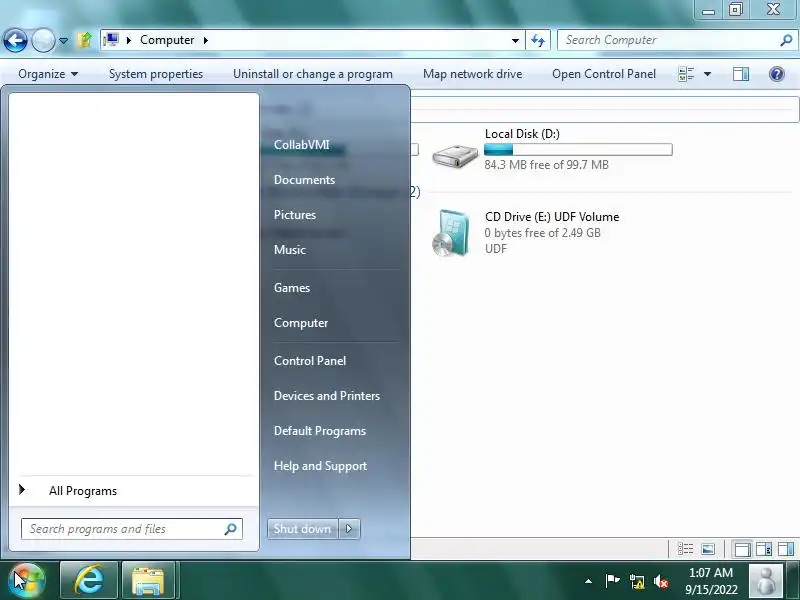
Task: Click the Forward navigation arrow
Action: [43, 40]
